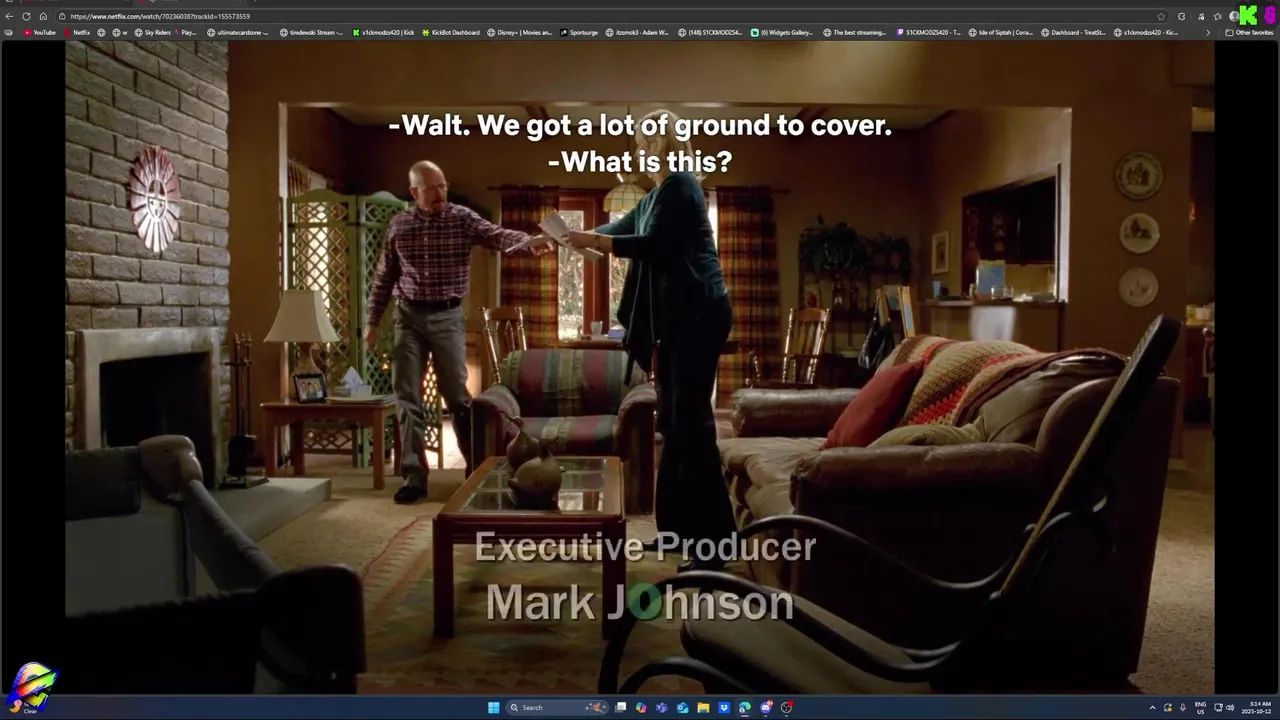Open Task View on the taskbar
Image resolution: width=1280 pixels, height=720 pixels.
click(620, 707)
